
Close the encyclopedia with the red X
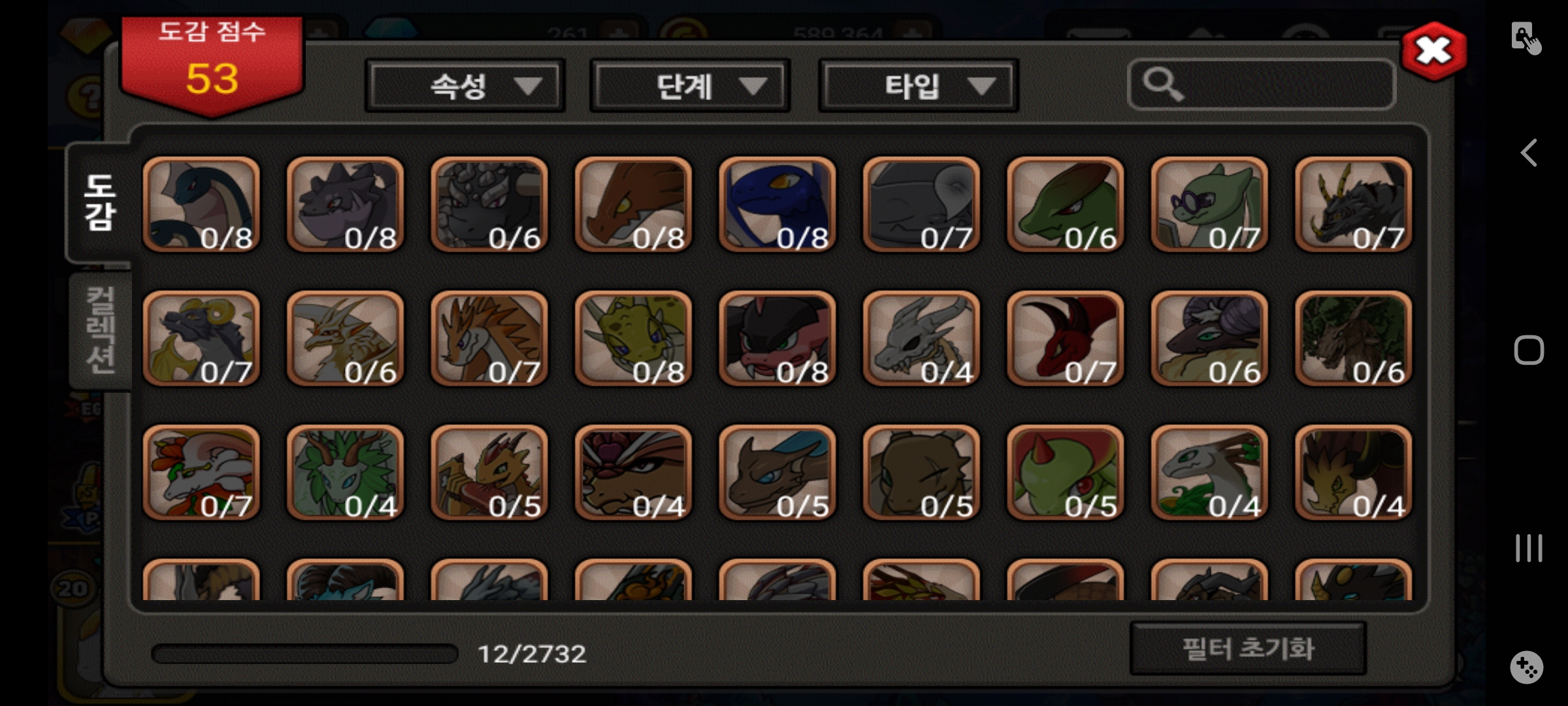[1433, 51]
